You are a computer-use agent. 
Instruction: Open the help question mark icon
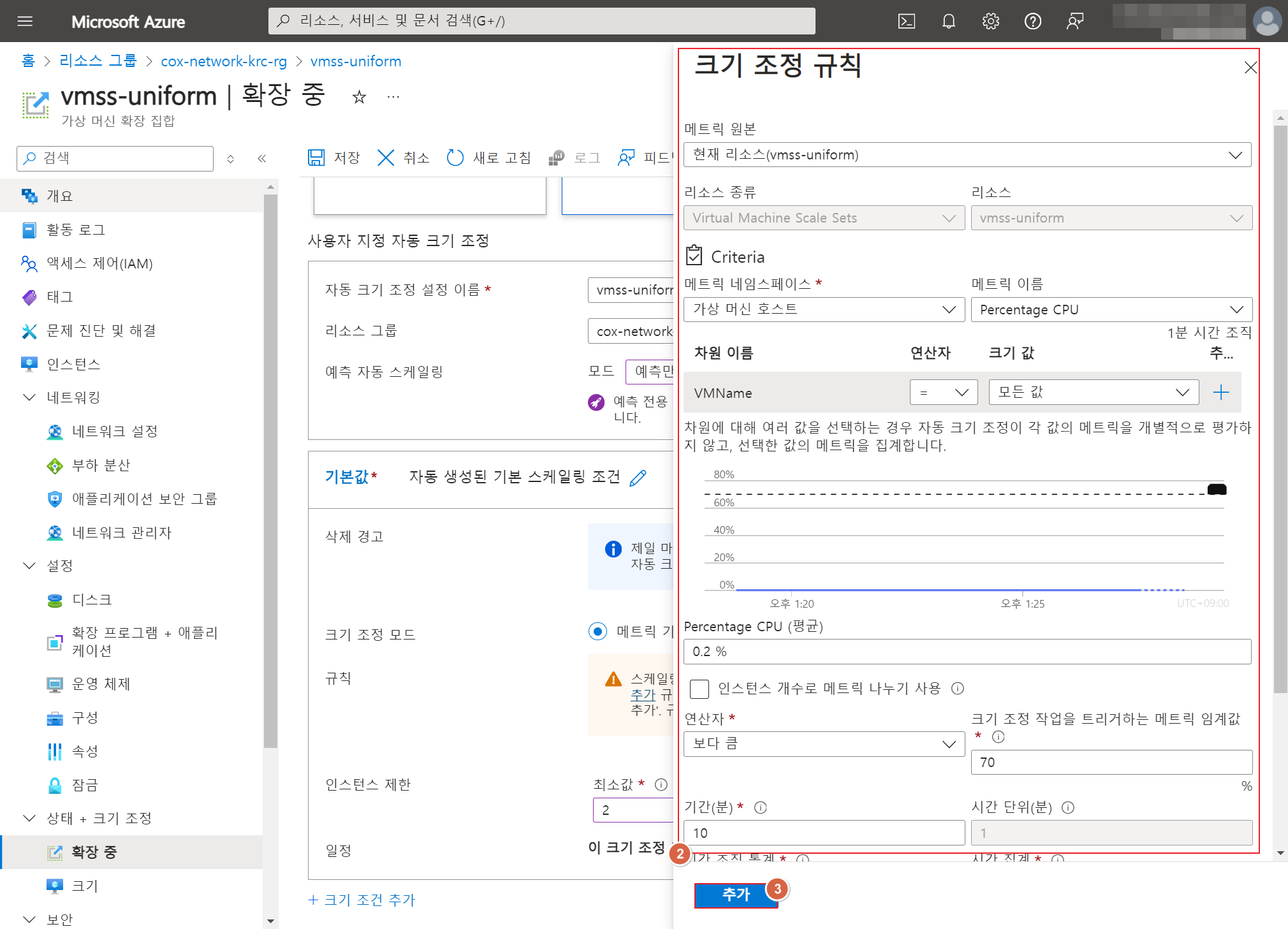(x=1032, y=21)
